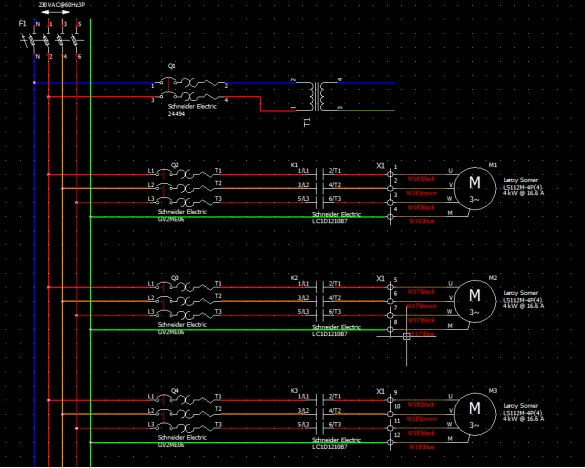Select the W17\blue cable core label
Viewport: 585px width, 468px height.
422,334
